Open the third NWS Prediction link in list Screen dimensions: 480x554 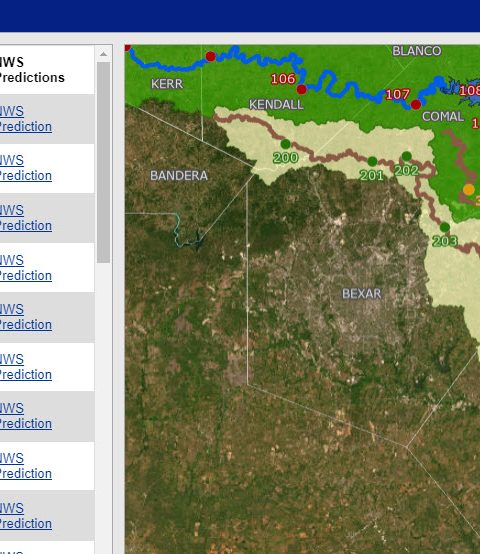click(x=25, y=218)
